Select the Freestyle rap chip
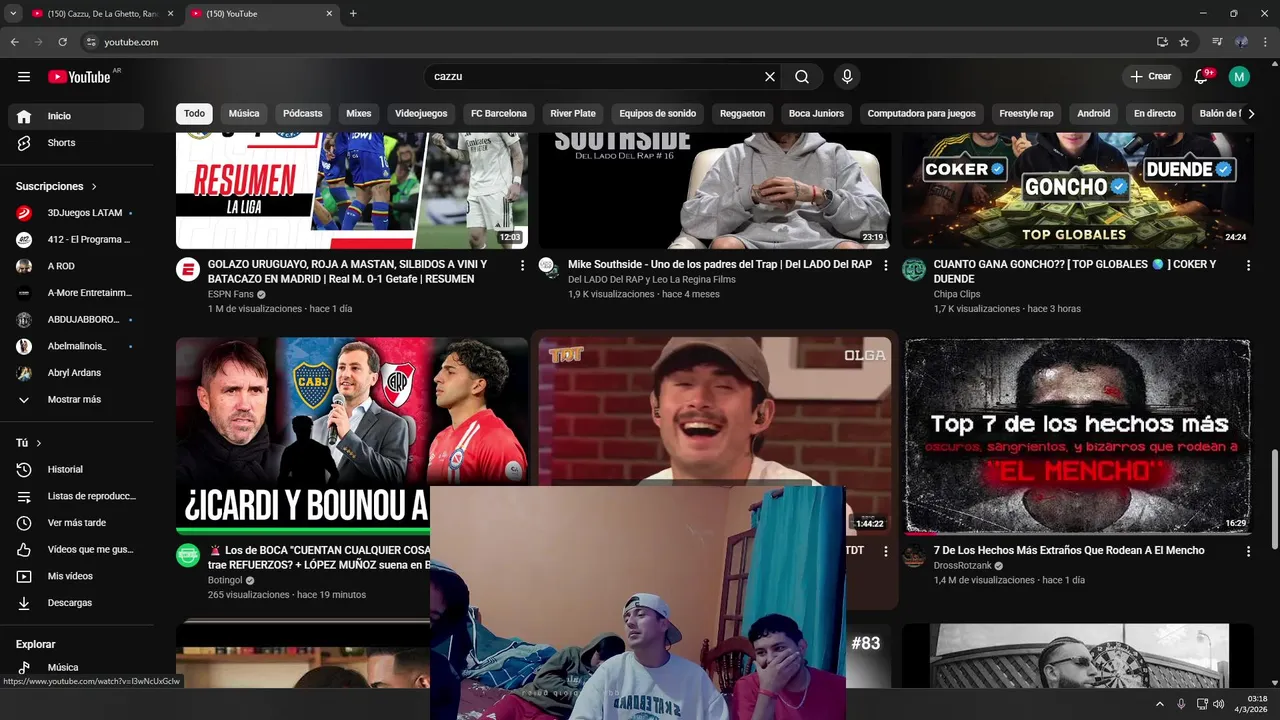 [x=1026, y=114]
